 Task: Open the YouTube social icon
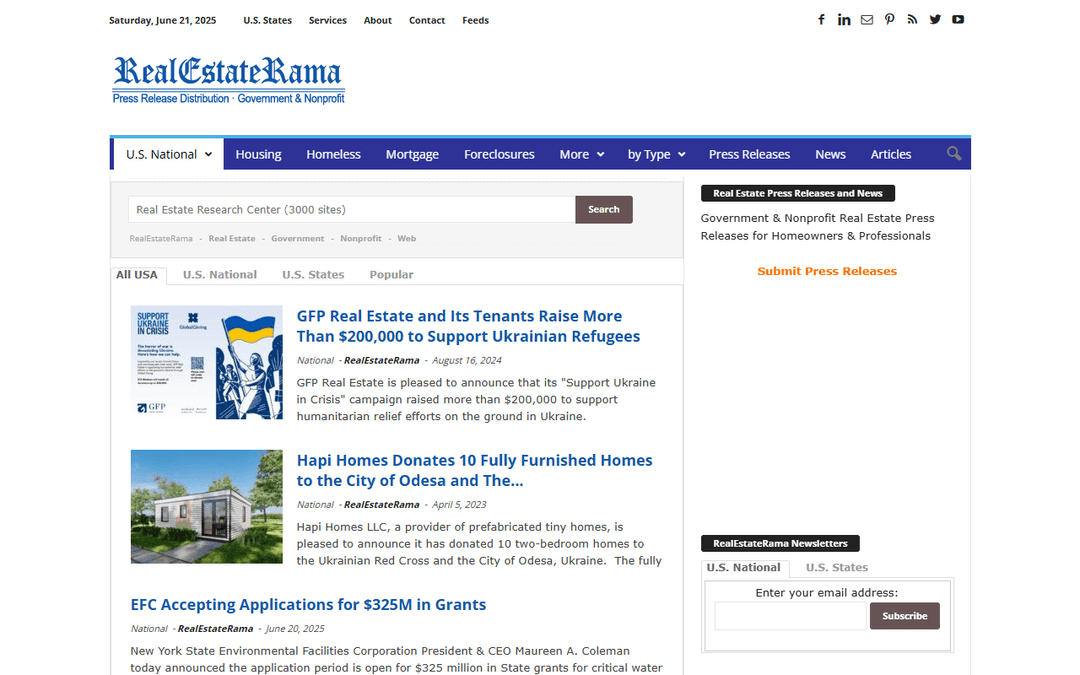pyautogui.click(x=957, y=20)
